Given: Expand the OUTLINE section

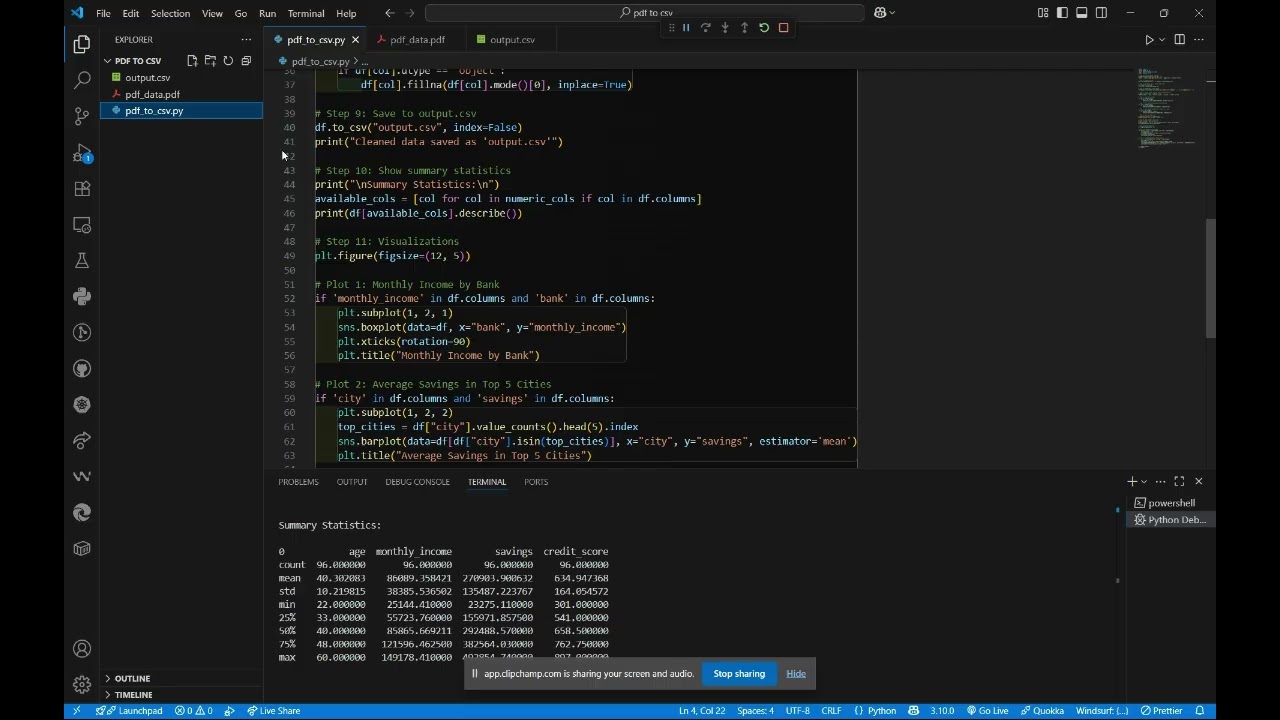Looking at the screenshot, I should point(132,678).
